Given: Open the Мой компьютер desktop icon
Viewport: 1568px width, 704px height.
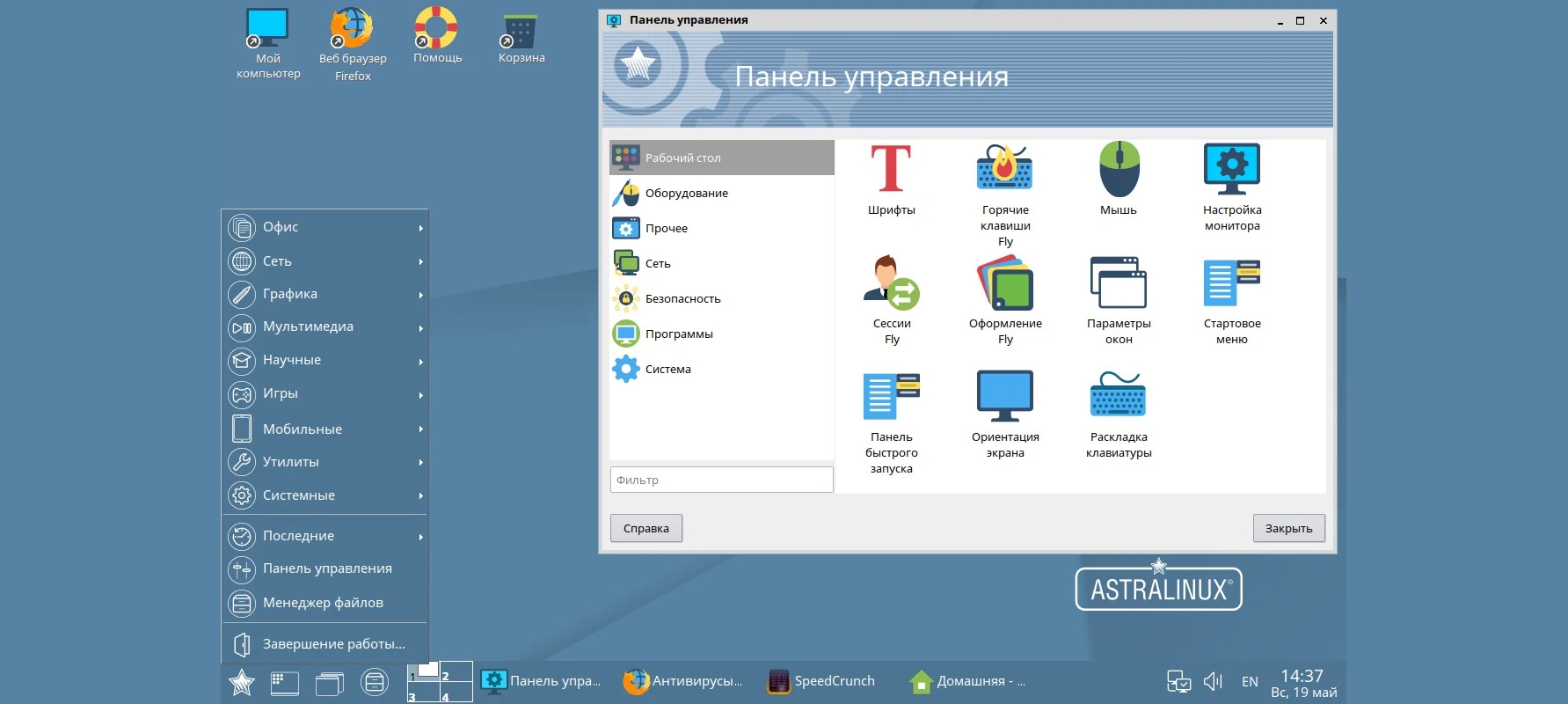Looking at the screenshot, I should pyautogui.click(x=268, y=44).
